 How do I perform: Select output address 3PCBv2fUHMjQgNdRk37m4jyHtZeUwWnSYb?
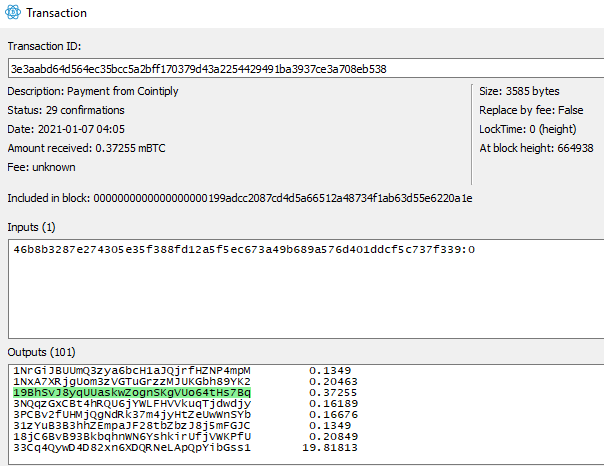coord(132,414)
